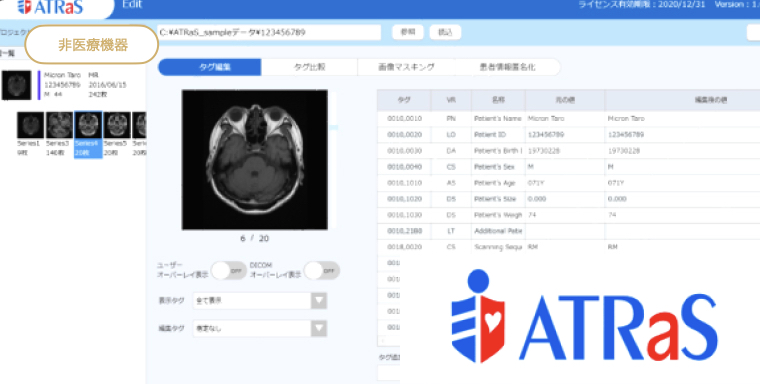Click the 2016/06/15 study date in patient list
Viewport: 760px width, 384px height.
pos(108,84)
